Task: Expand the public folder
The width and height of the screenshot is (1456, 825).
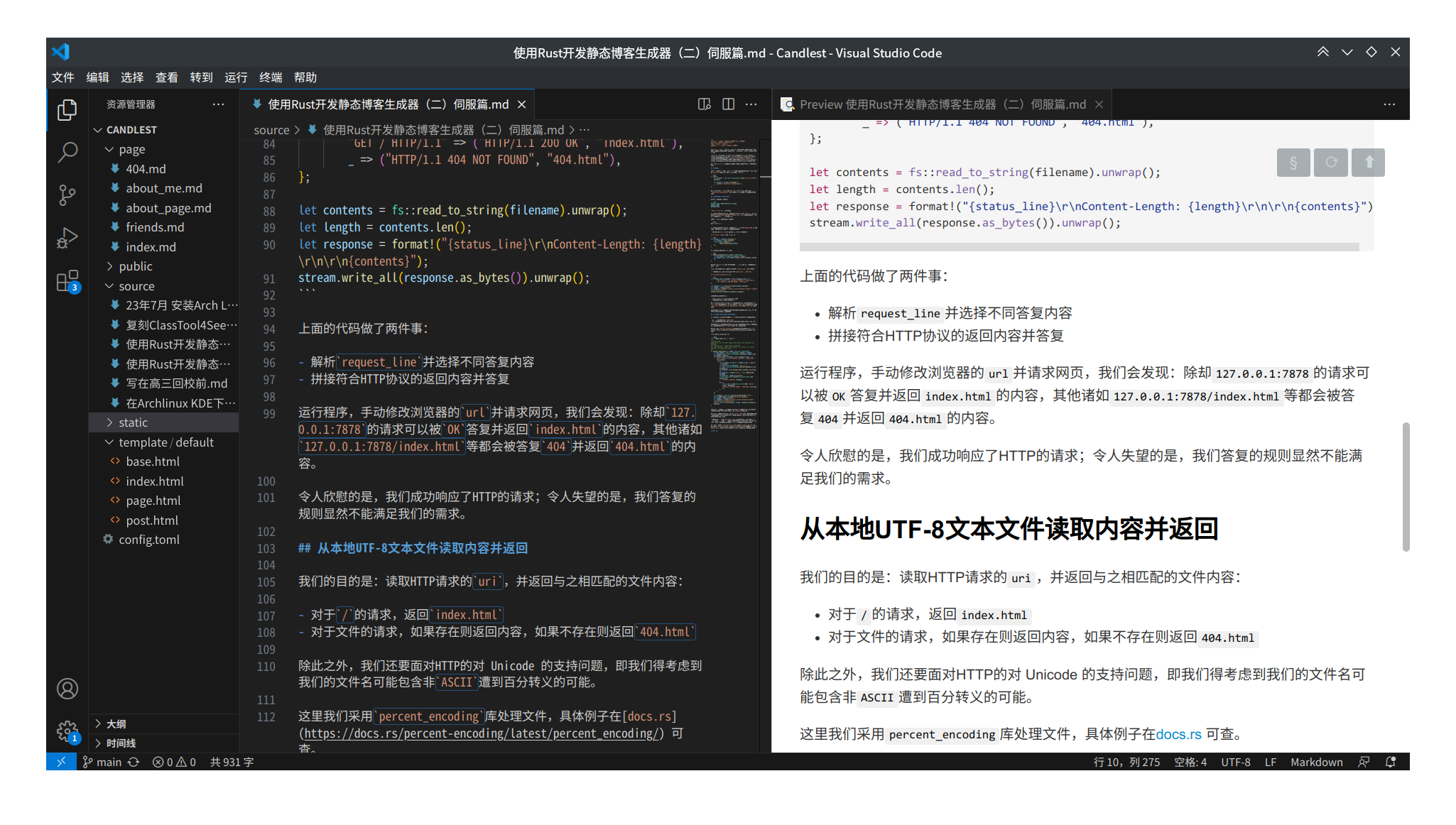Action: [x=135, y=266]
